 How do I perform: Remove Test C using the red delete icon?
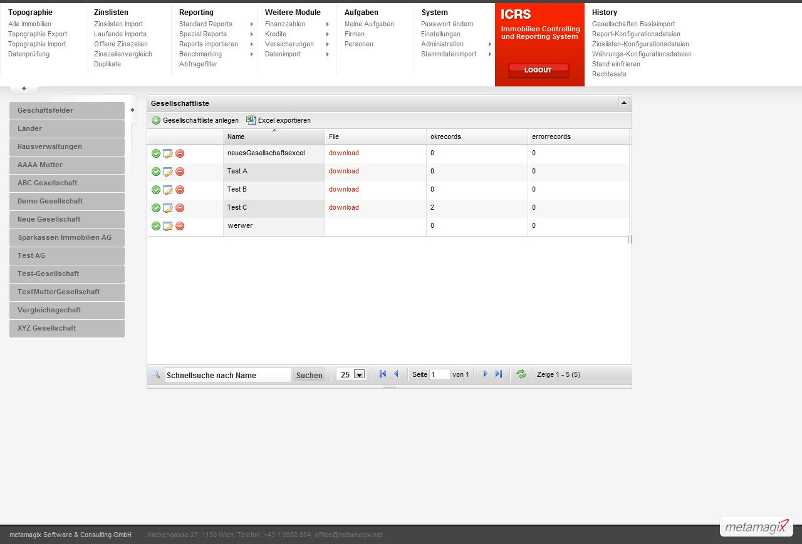coord(180,208)
